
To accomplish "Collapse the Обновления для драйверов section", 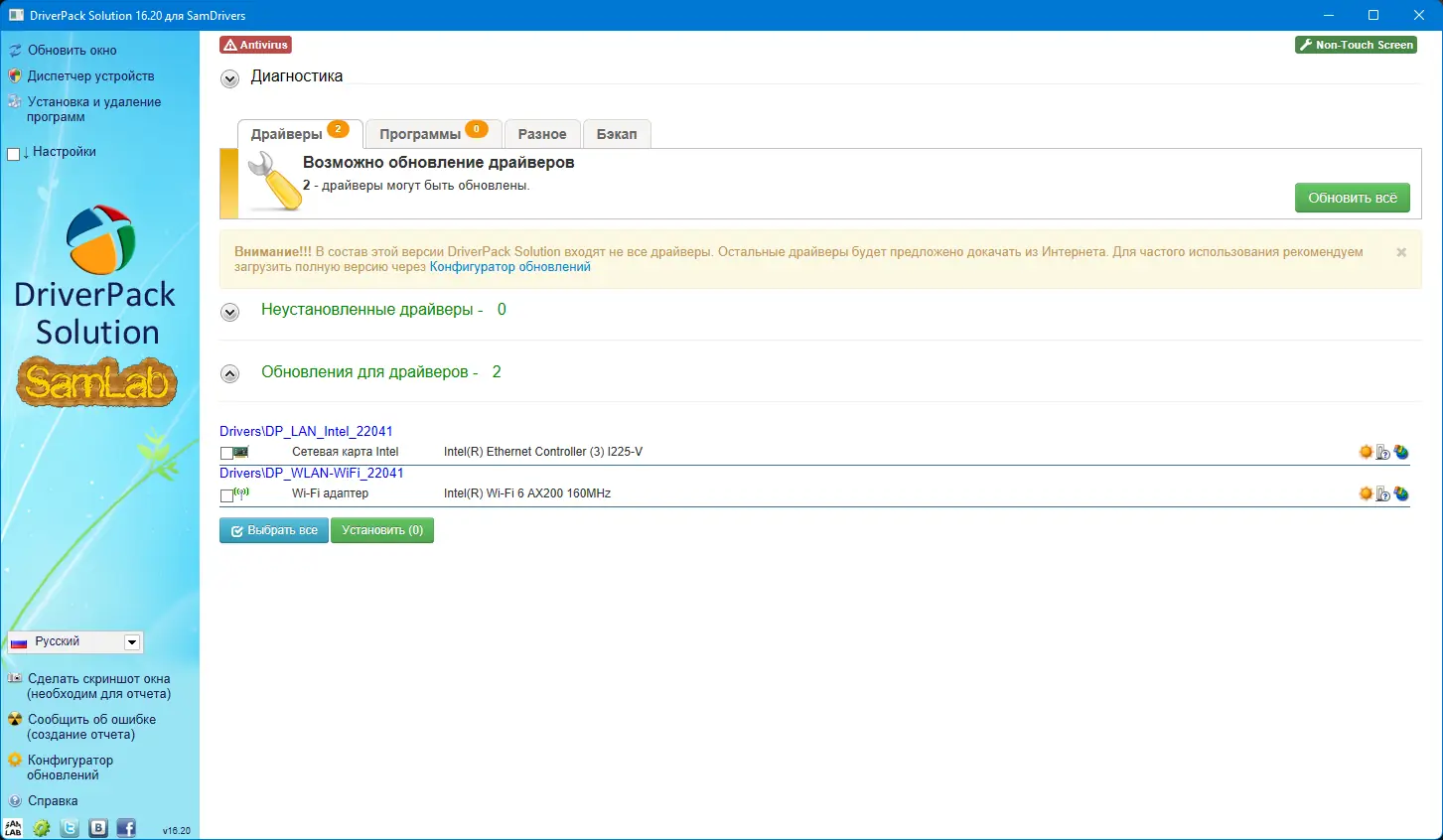I will (x=229, y=374).
